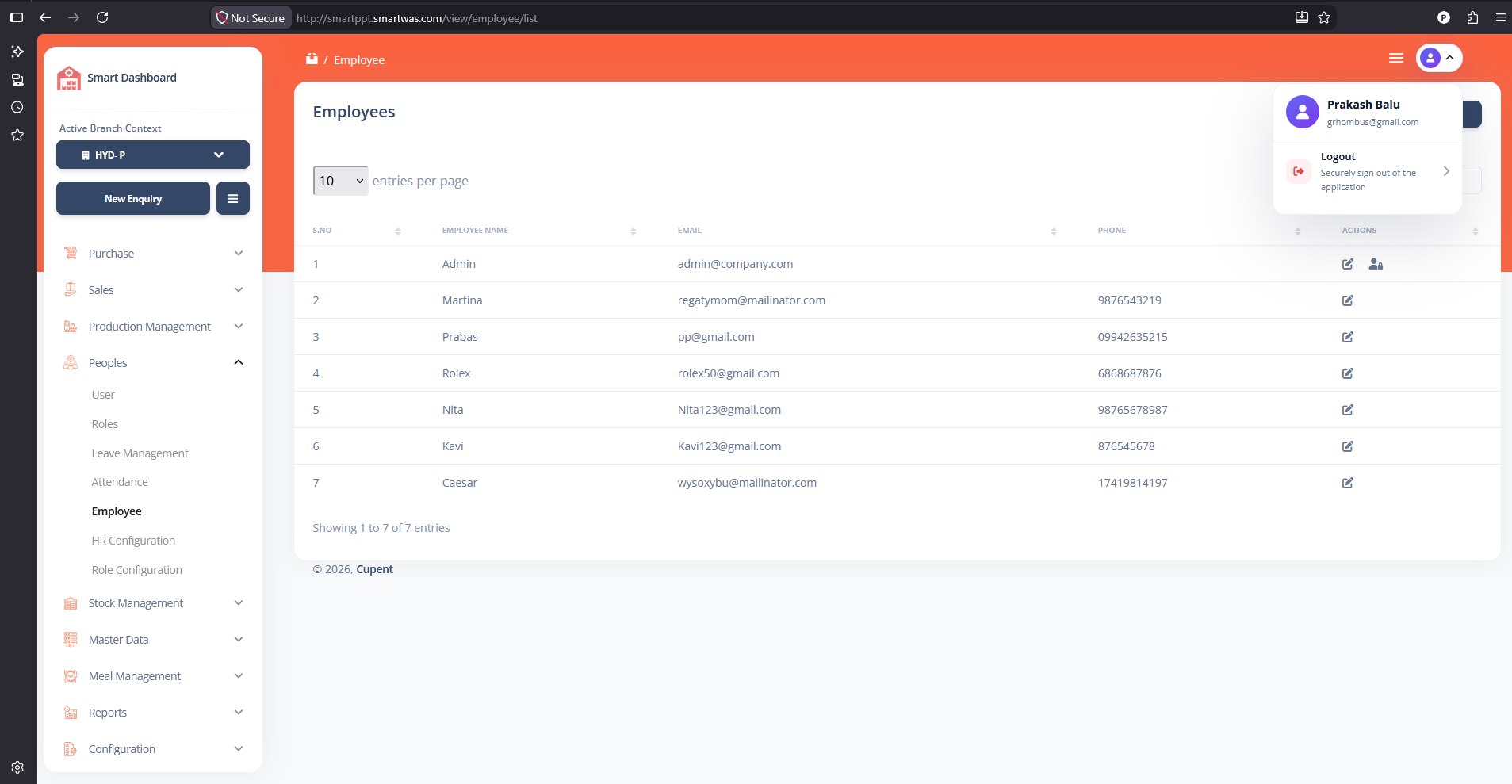Click the list menu button beside New Enquiry

tap(233, 198)
